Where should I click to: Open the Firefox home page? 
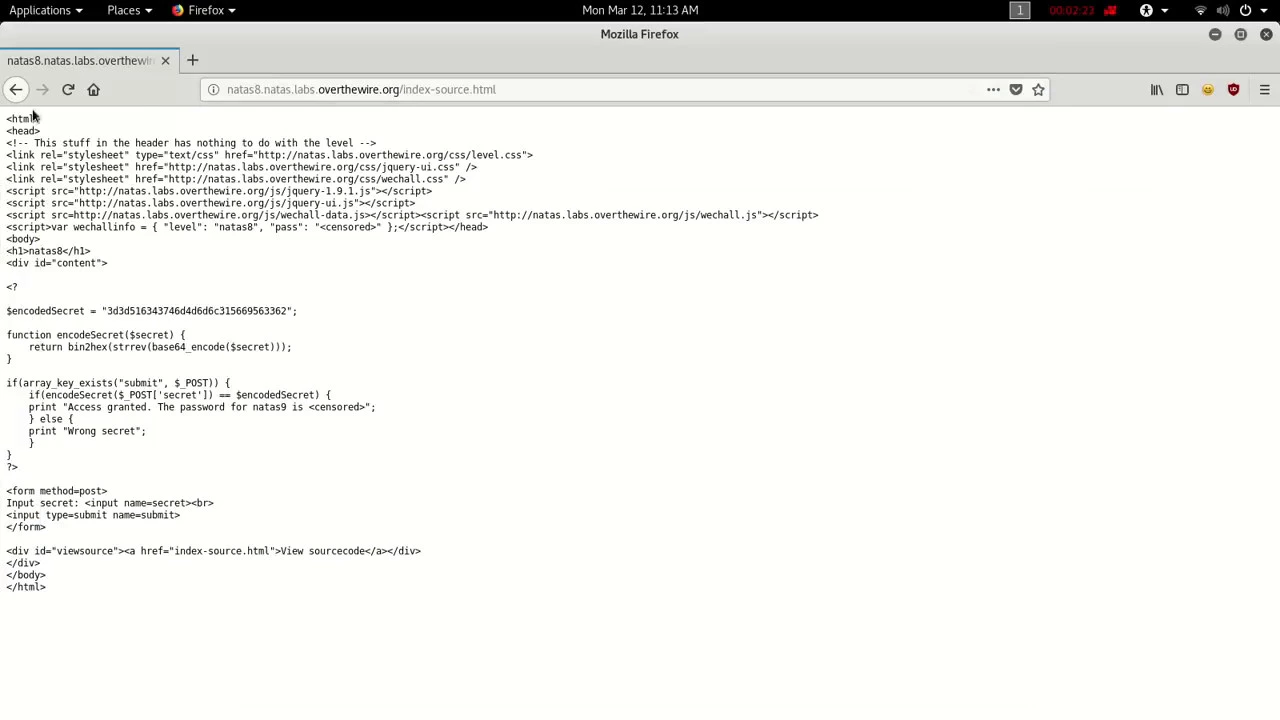click(x=94, y=90)
